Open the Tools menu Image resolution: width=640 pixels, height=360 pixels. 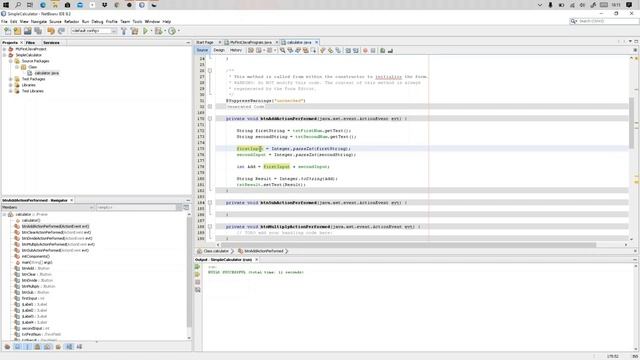[x=137, y=21]
